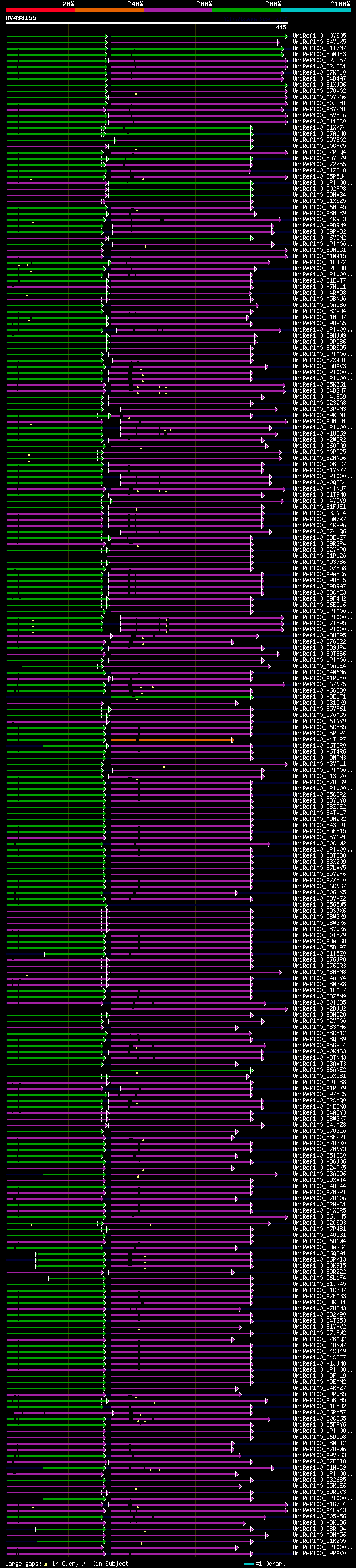Screen dimensions: 356x1568
Task: Select row label UniRef100_Q9YE02
Action: pos(319,140)
